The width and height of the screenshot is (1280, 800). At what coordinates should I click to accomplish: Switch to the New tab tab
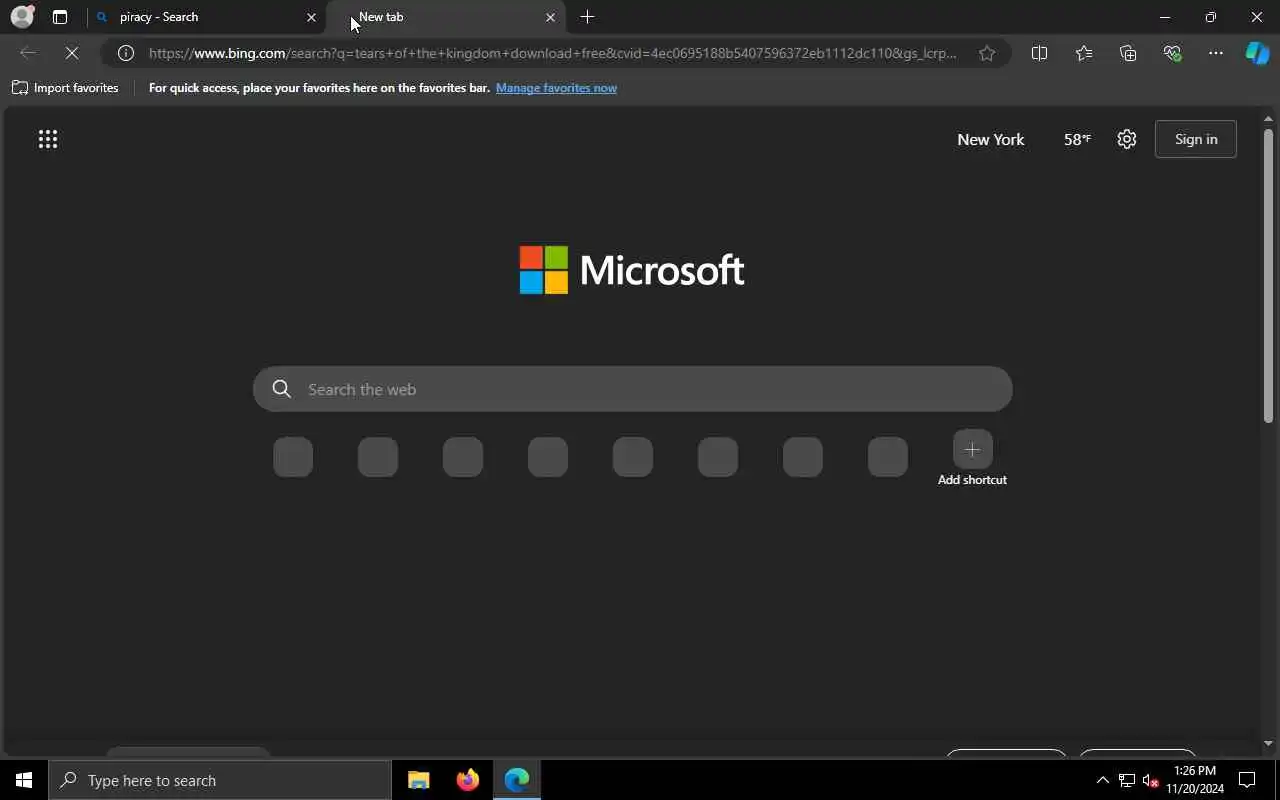[x=446, y=17]
